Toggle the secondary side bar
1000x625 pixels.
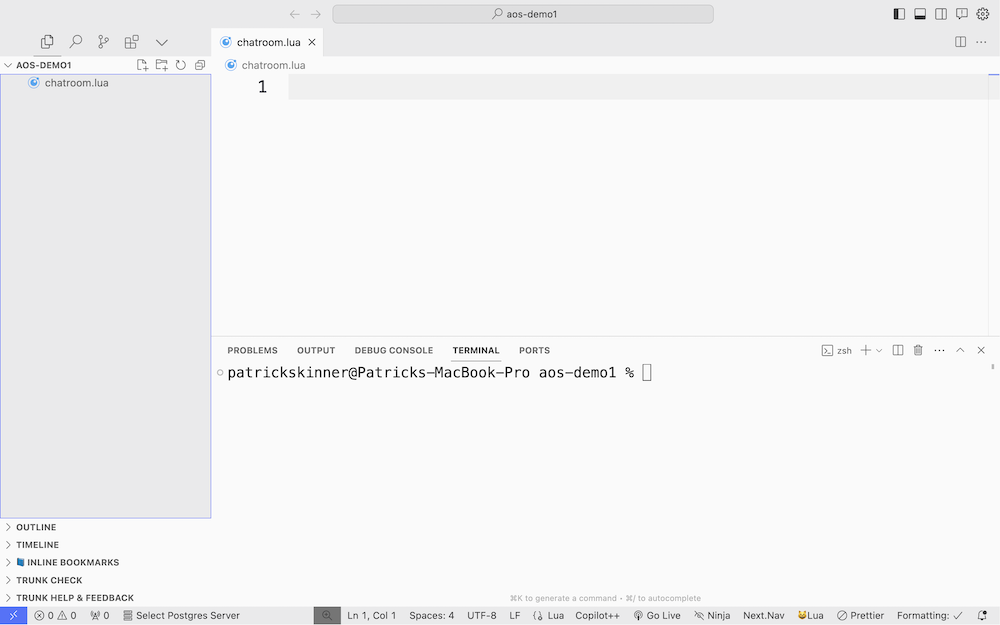point(940,14)
